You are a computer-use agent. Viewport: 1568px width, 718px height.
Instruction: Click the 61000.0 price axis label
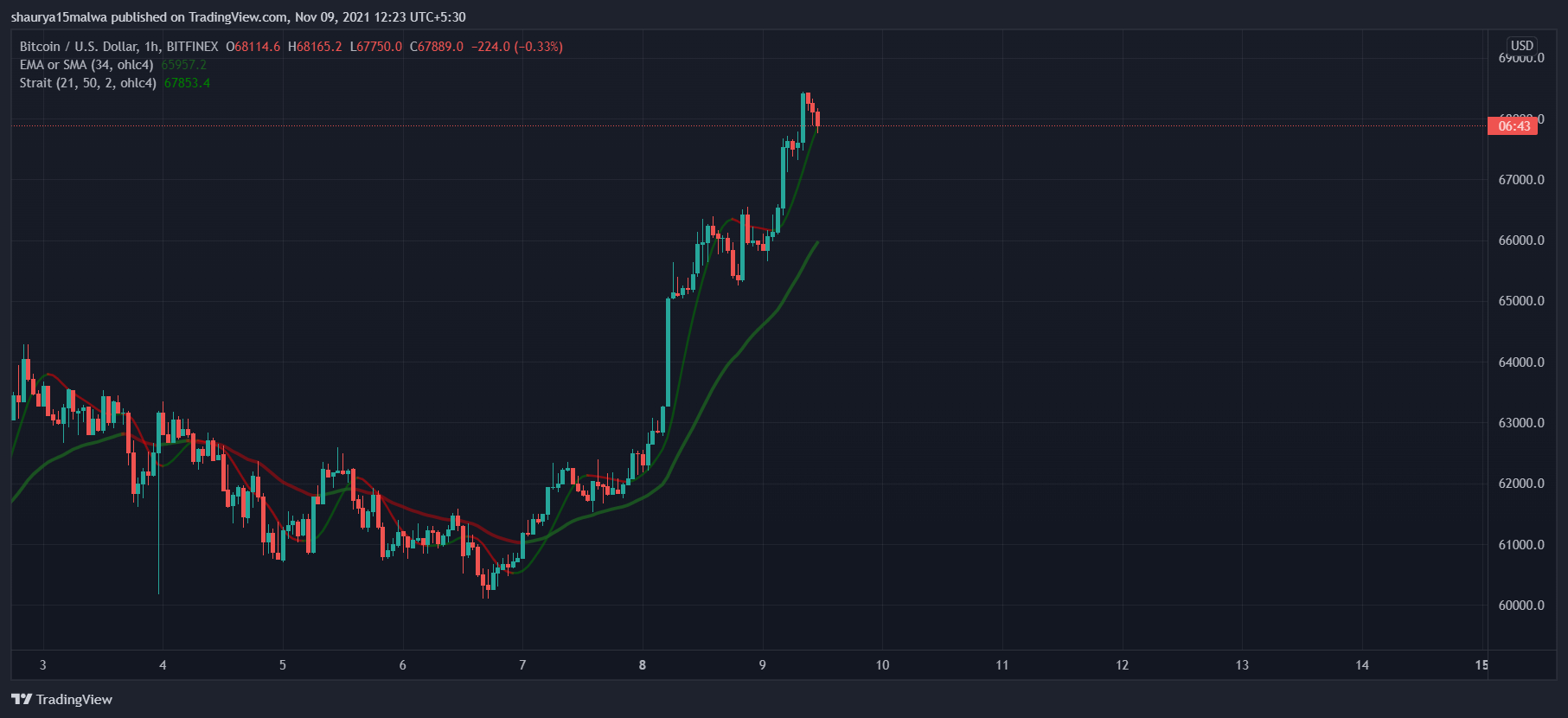click(1521, 545)
